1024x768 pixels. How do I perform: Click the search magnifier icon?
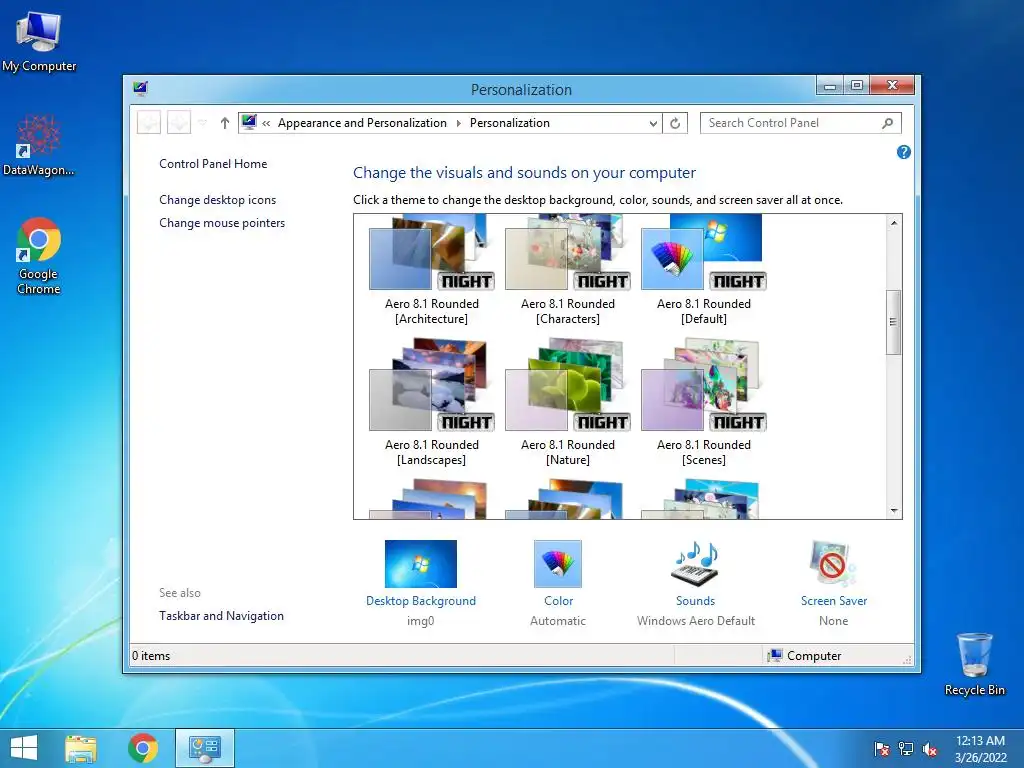[x=888, y=123]
